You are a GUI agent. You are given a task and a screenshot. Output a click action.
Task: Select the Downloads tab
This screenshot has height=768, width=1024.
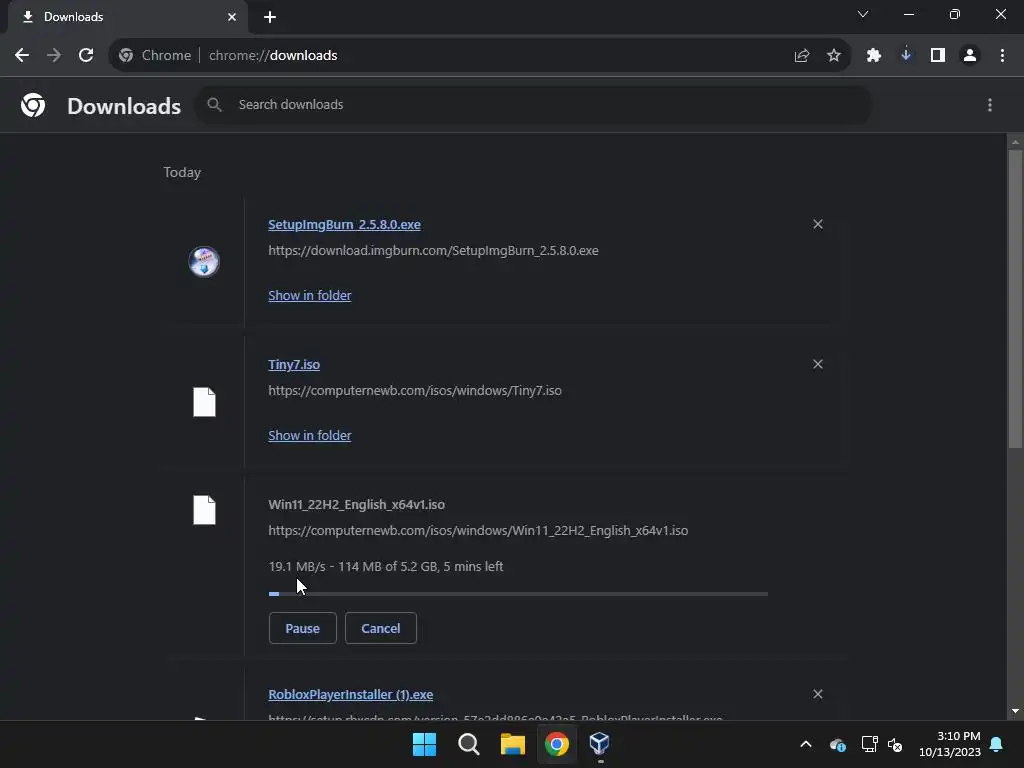(x=127, y=17)
